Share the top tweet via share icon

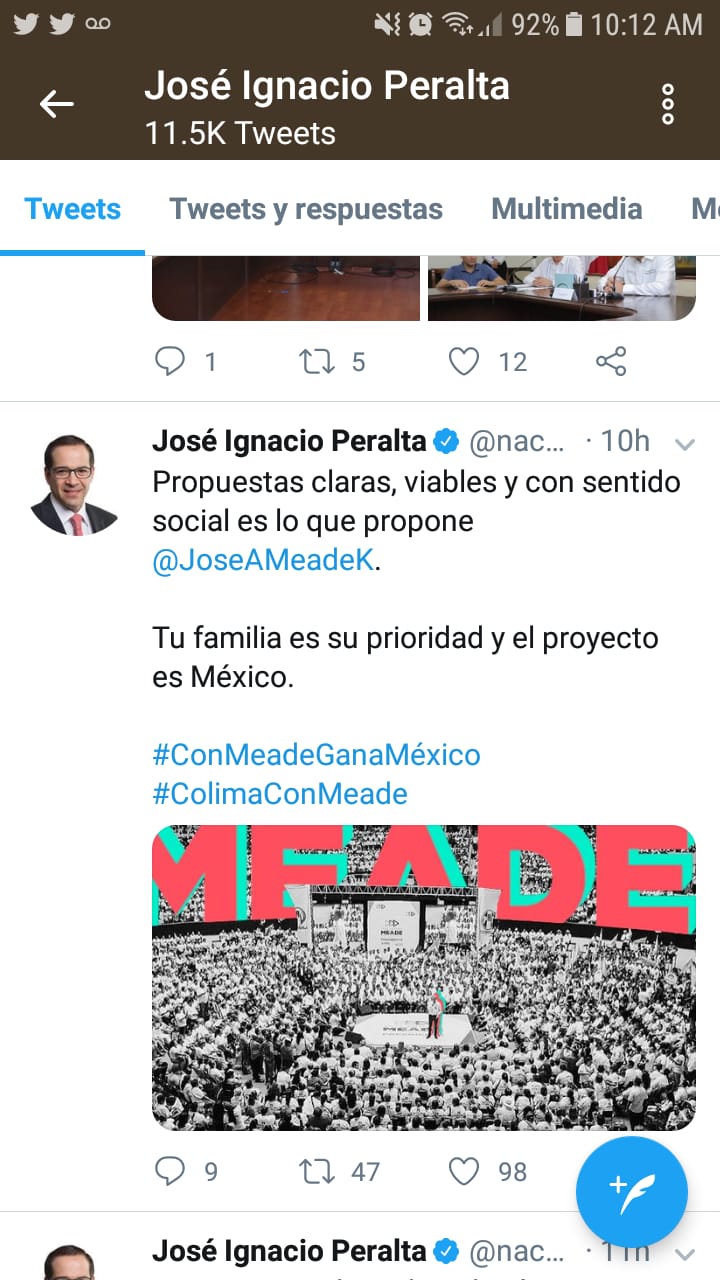point(611,361)
